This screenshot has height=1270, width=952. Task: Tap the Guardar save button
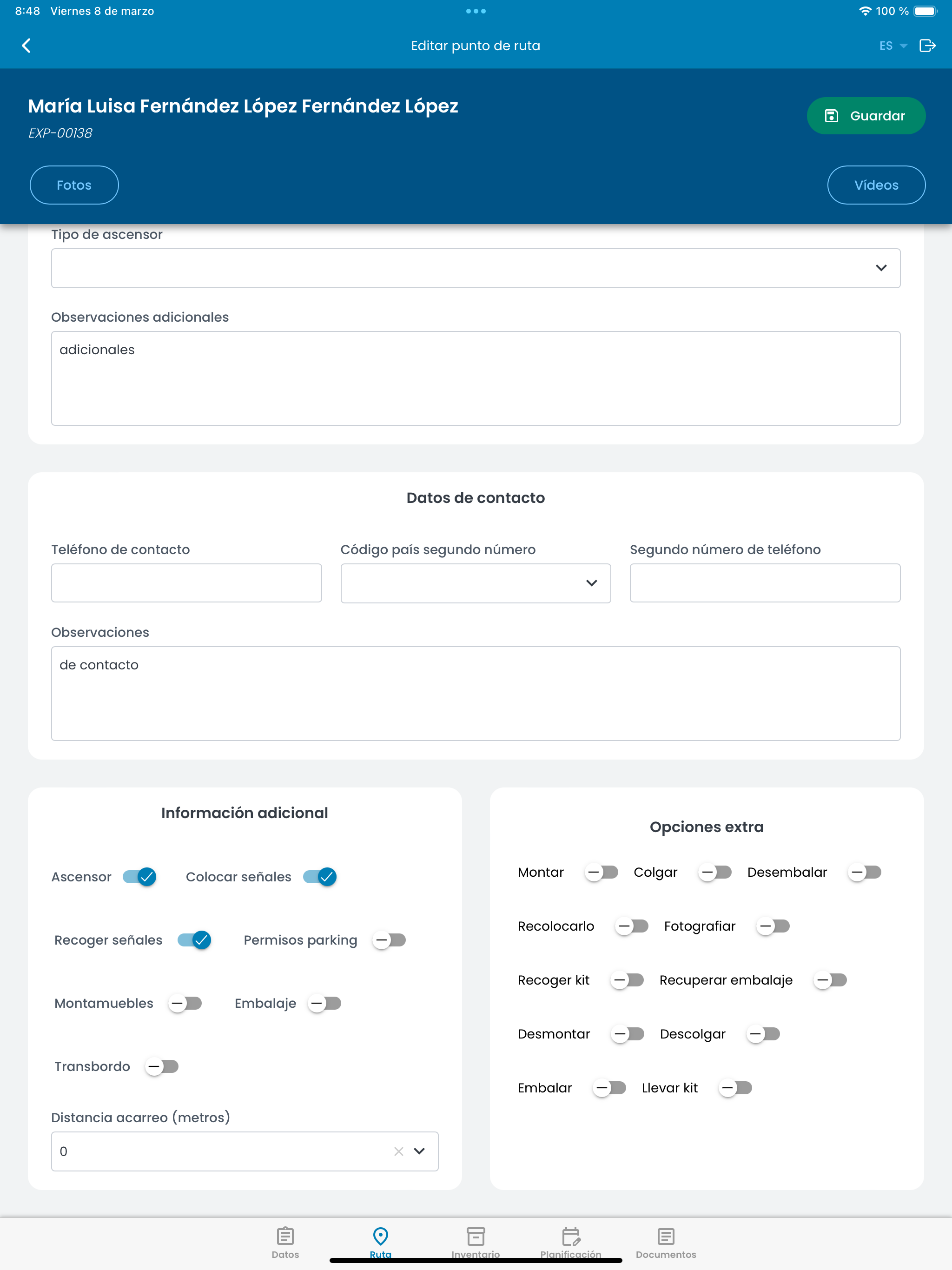(865, 115)
